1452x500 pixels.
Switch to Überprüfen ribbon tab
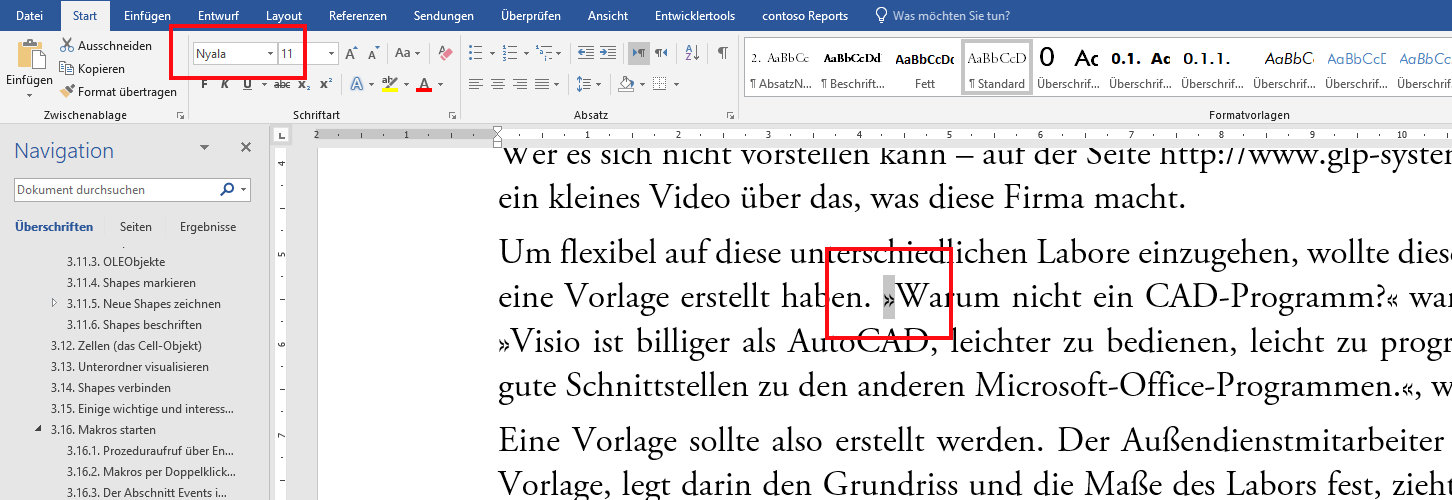[532, 16]
